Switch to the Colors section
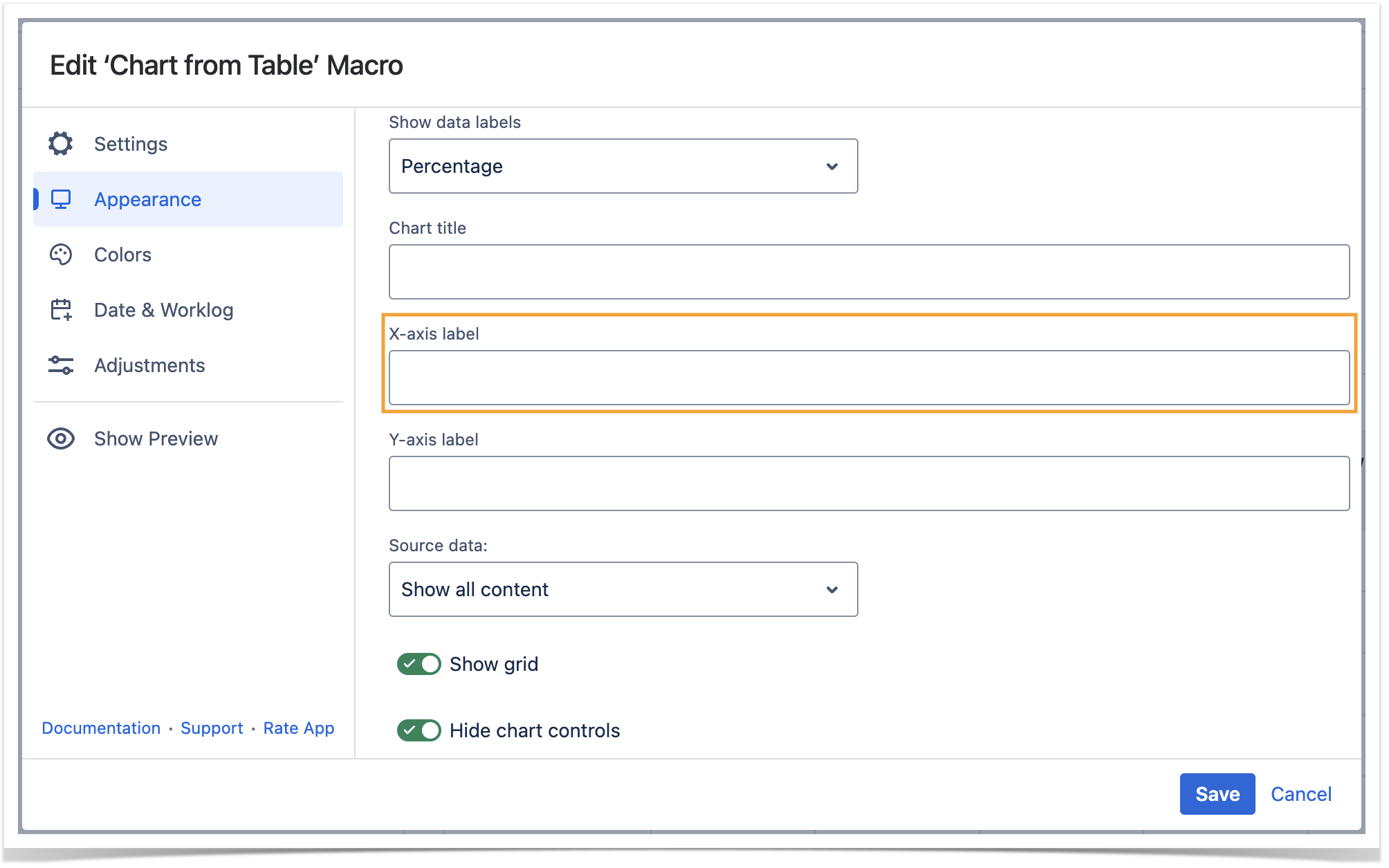Screen dimensions: 1389x868 (x=123, y=255)
